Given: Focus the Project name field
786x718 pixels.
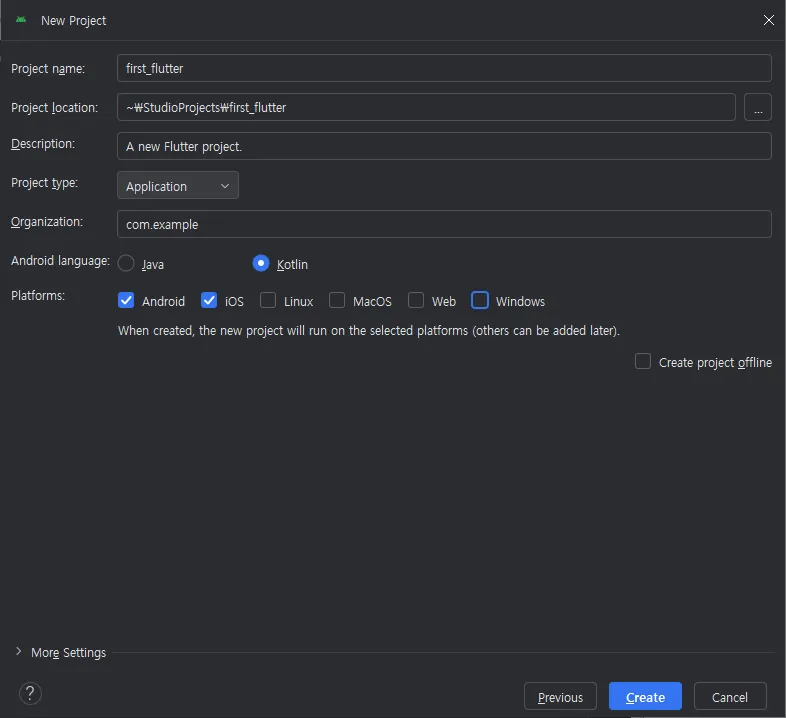Looking at the screenshot, I should (x=444, y=68).
